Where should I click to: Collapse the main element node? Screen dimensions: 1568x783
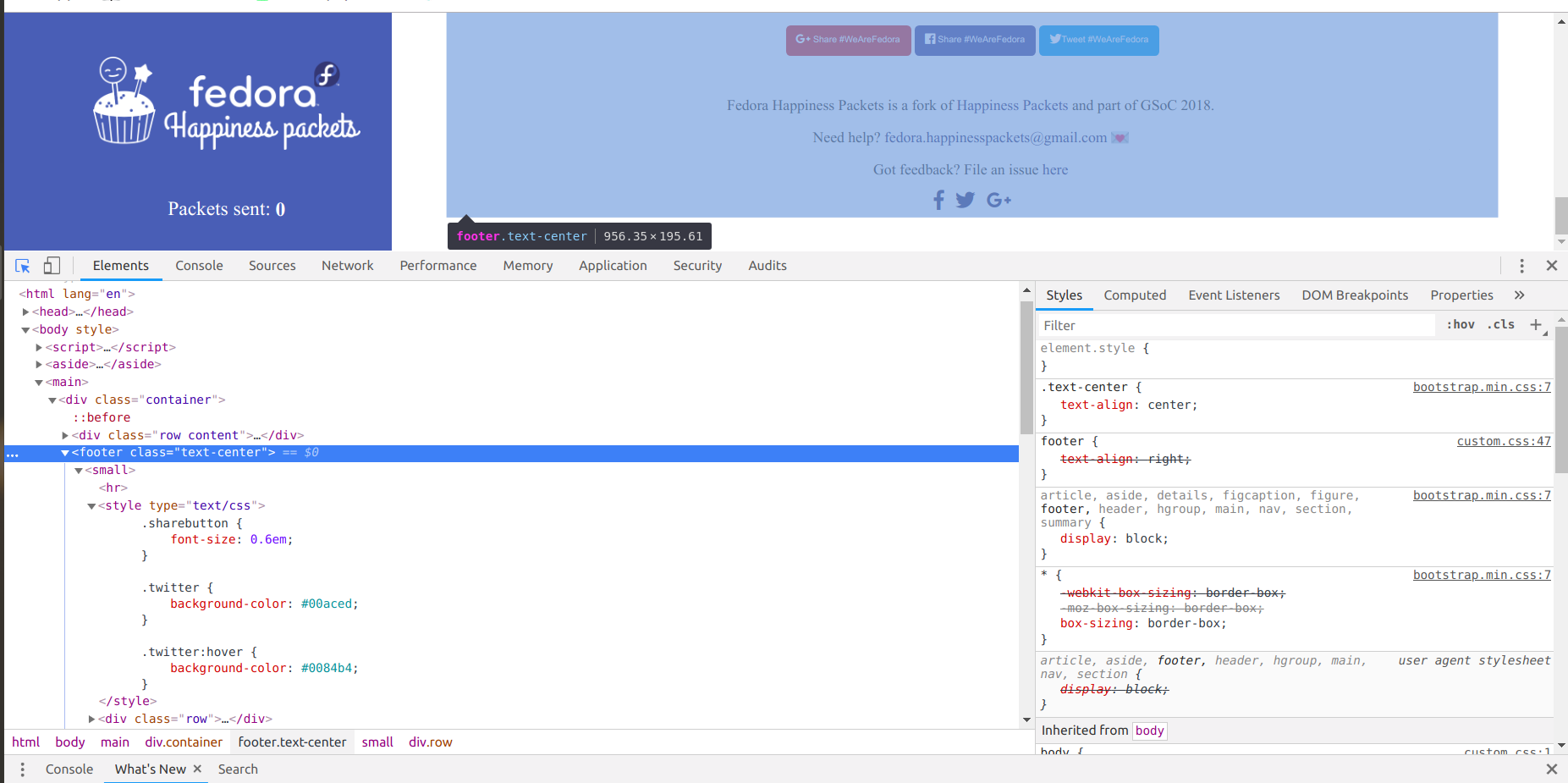(x=39, y=383)
